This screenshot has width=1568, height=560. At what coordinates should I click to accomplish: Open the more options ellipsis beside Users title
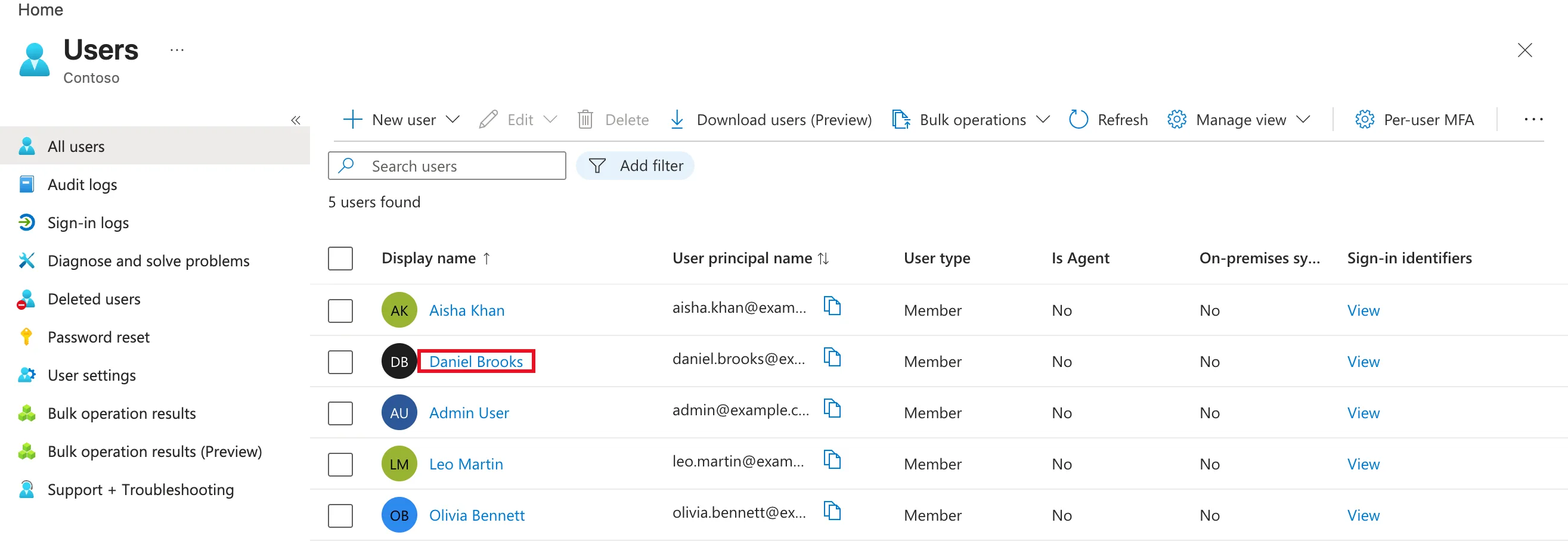[x=177, y=50]
